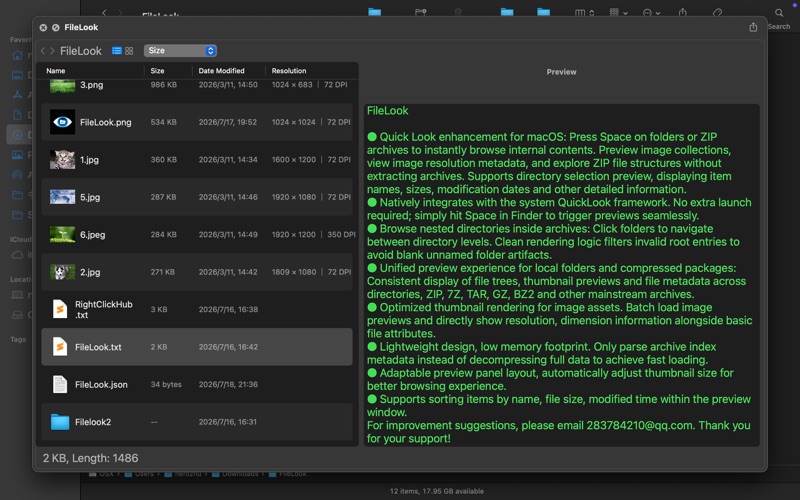Select the RightClickHub.txt name
The image size is (800, 500).
(x=104, y=309)
